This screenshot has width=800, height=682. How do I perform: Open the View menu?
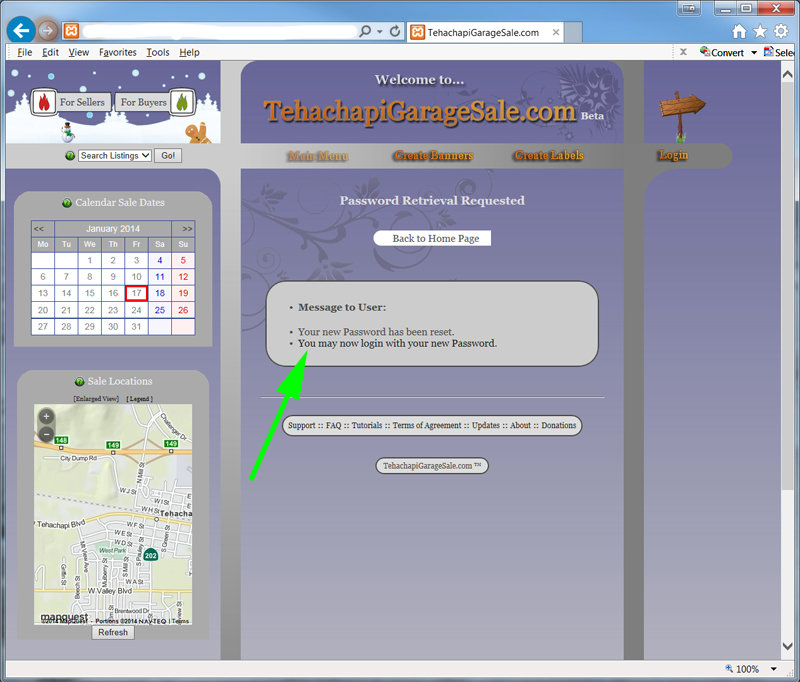(79, 52)
